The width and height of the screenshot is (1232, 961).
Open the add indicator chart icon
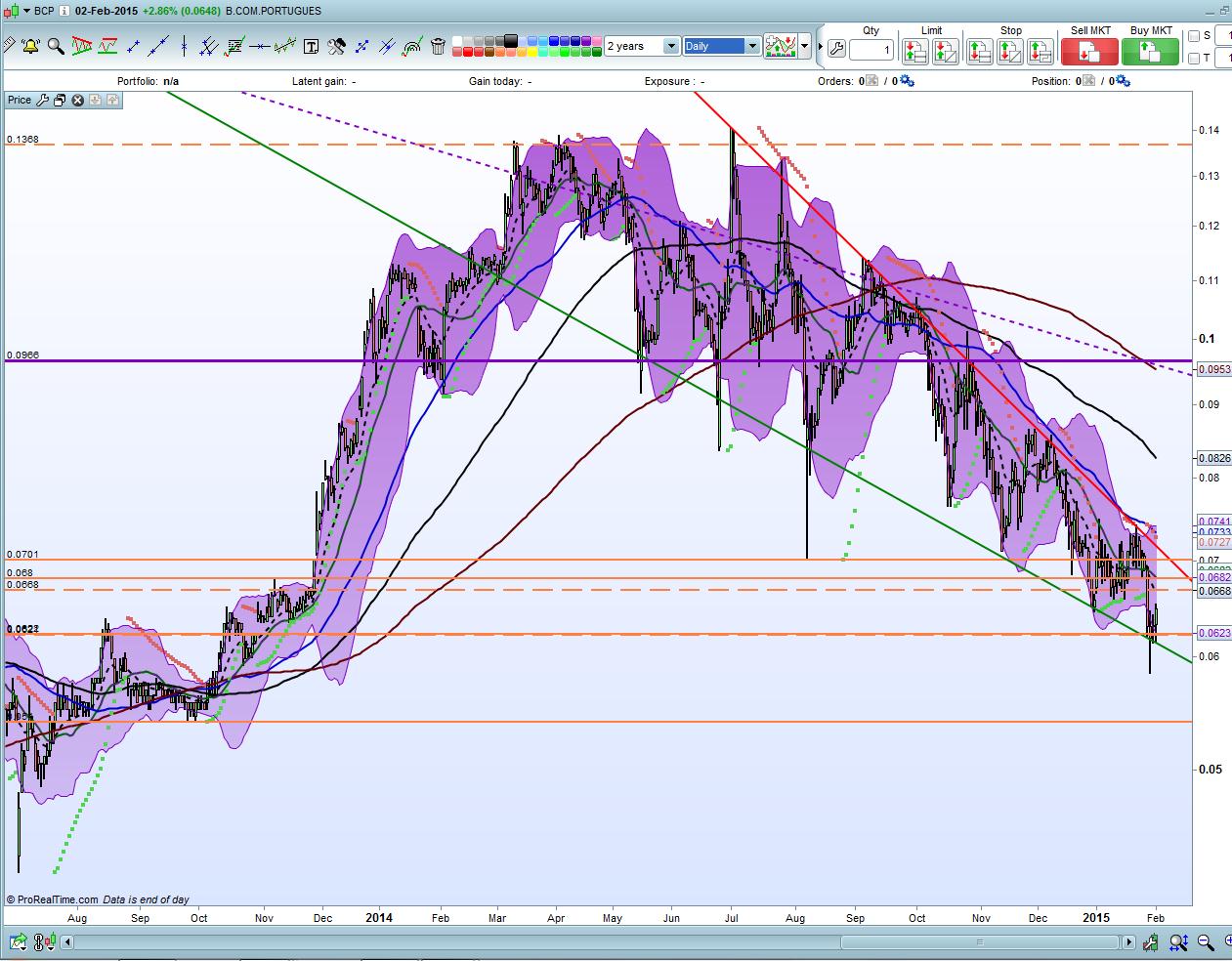coord(781,46)
